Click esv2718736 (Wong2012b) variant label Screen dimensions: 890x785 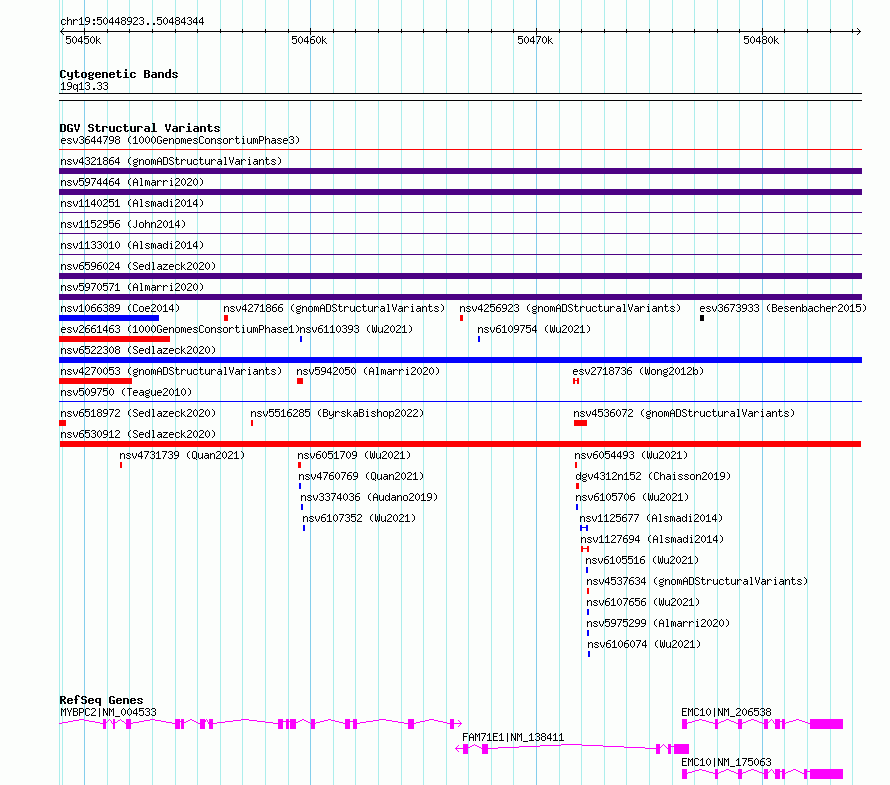click(x=638, y=371)
